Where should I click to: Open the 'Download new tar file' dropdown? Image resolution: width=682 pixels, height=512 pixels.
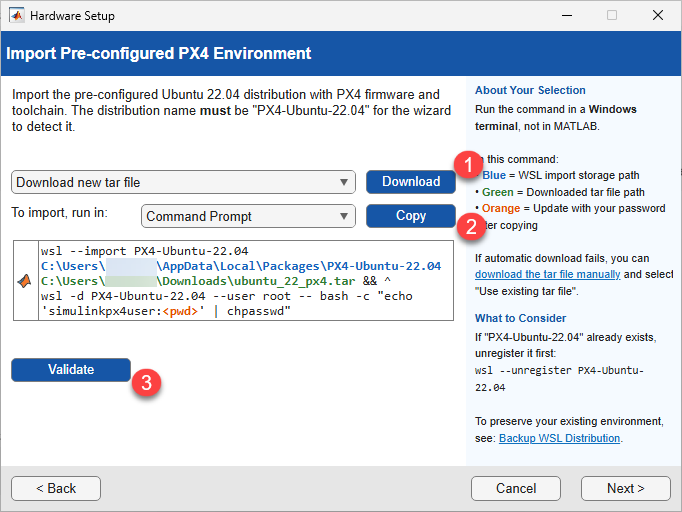(183, 182)
